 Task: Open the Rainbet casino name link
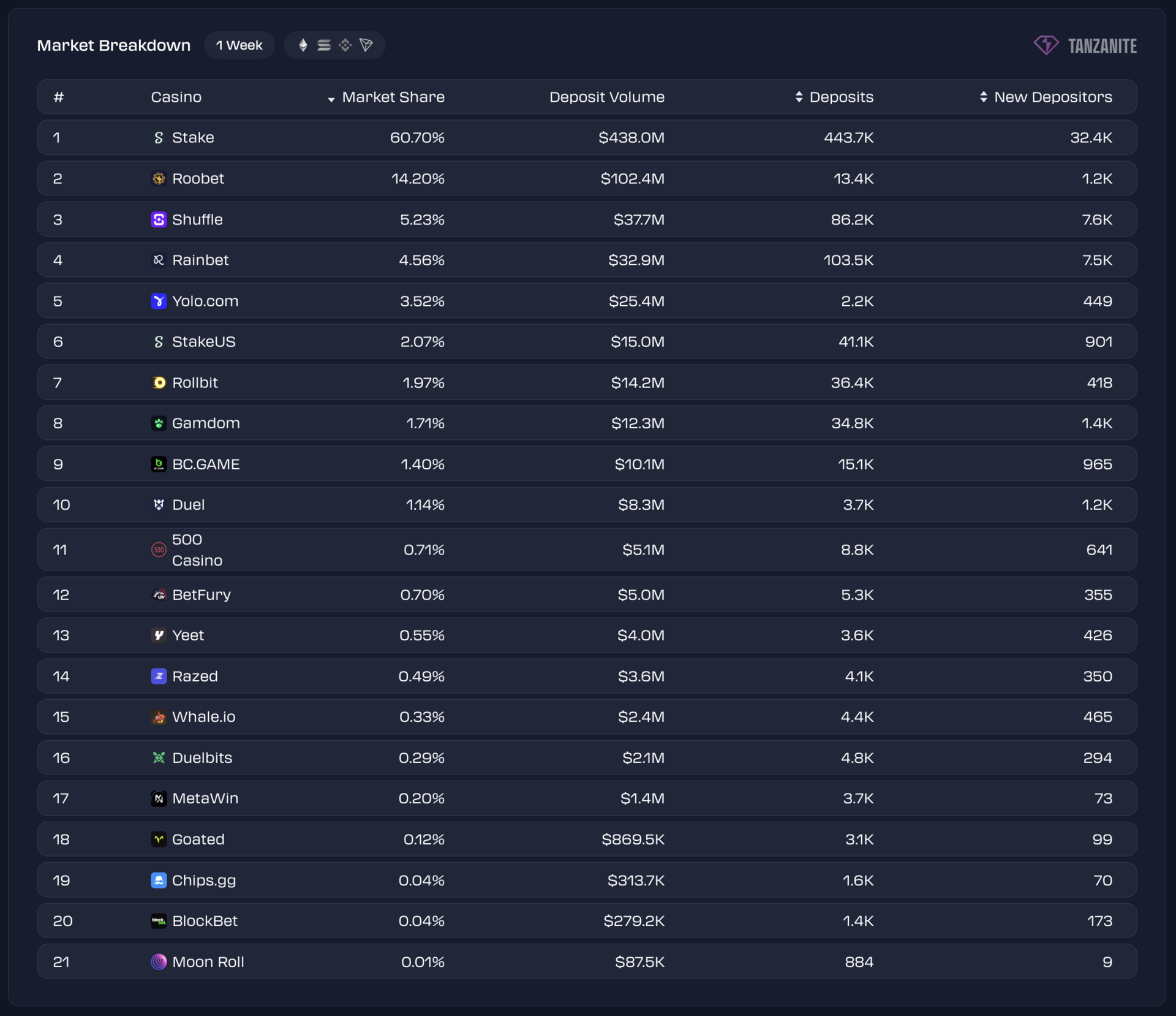pos(200,260)
